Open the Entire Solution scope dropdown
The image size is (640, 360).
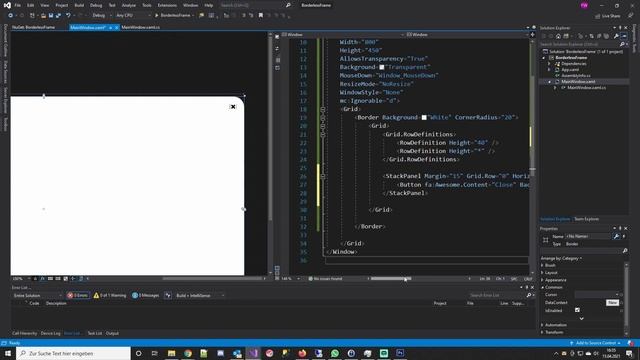click(x=37, y=295)
